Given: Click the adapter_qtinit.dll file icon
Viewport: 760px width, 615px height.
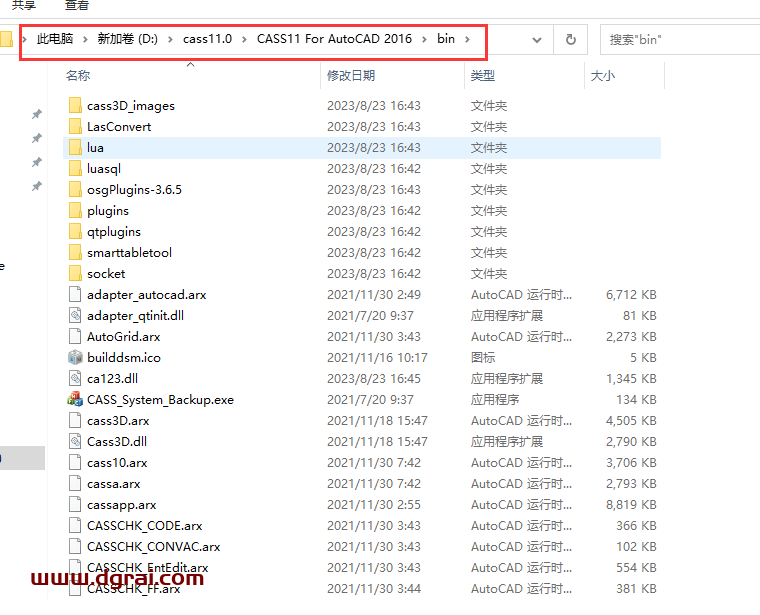Looking at the screenshot, I should tap(75, 315).
